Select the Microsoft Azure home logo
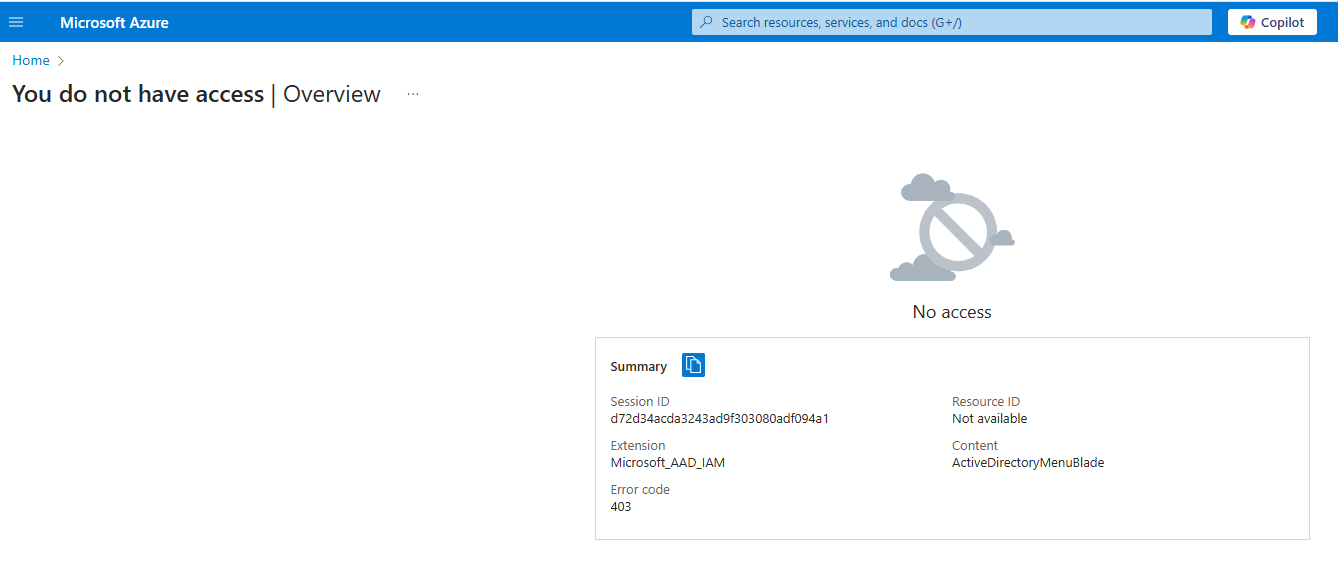Viewport: 1338px width, 580px height. coord(114,21)
